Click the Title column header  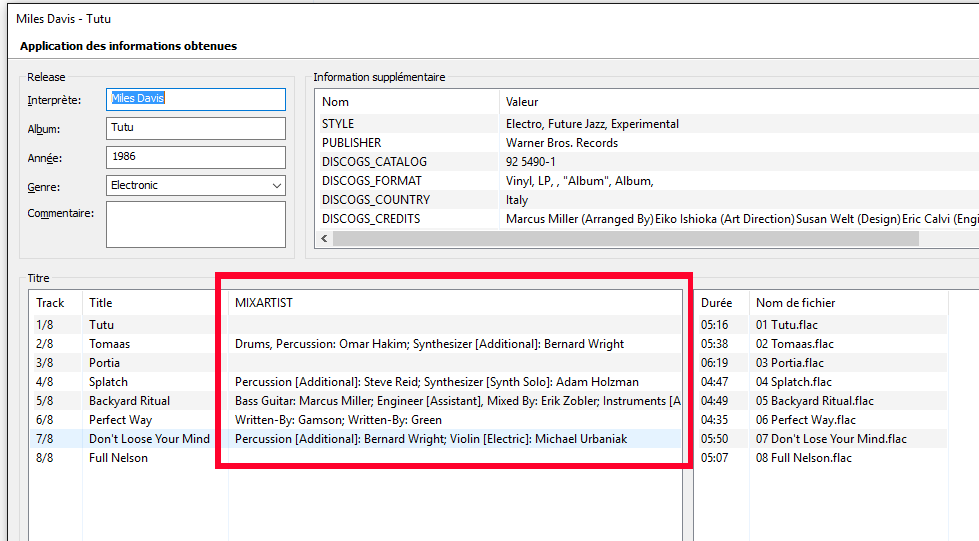pyautogui.click(x=101, y=303)
